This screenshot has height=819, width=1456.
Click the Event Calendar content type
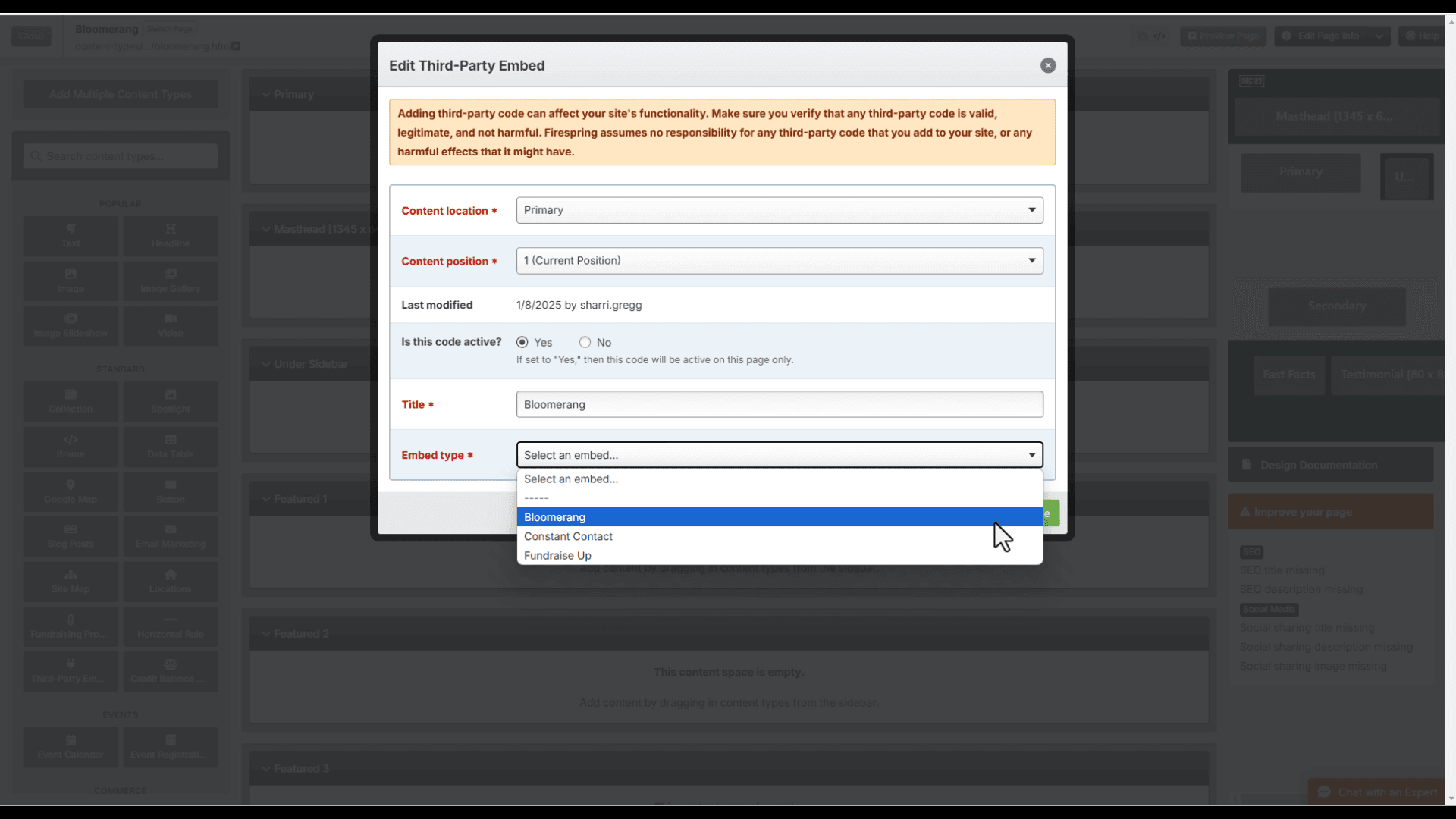point(71,747)
